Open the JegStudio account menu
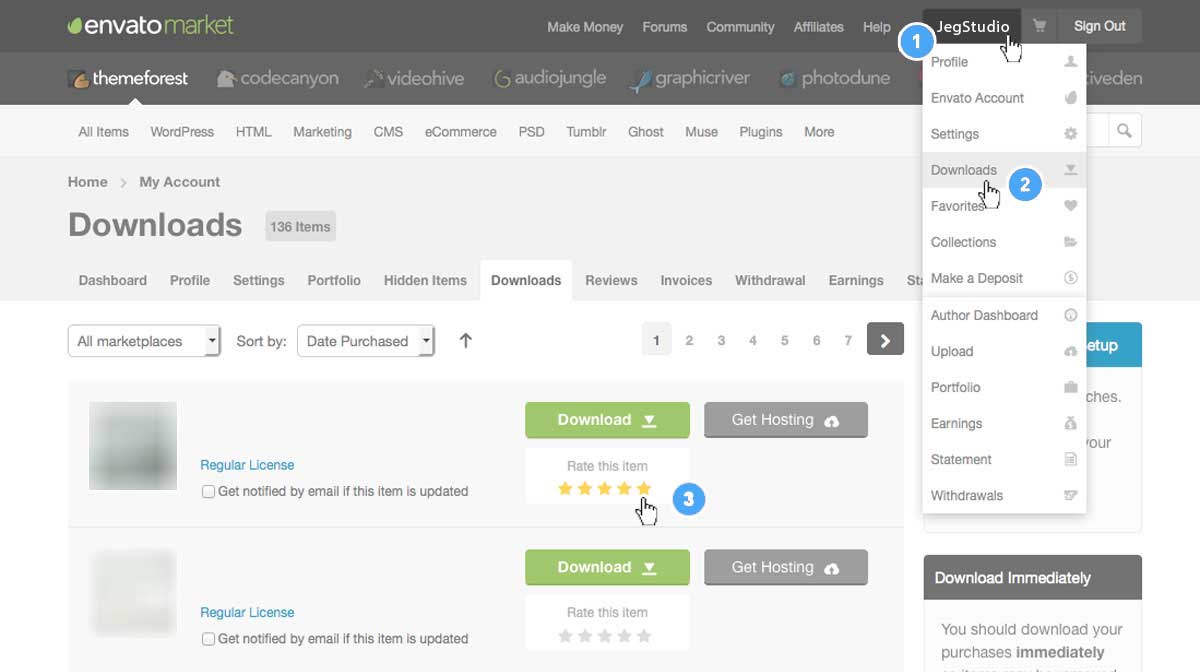This screenshot has width=1200, height=672. [x=972, y=27]
